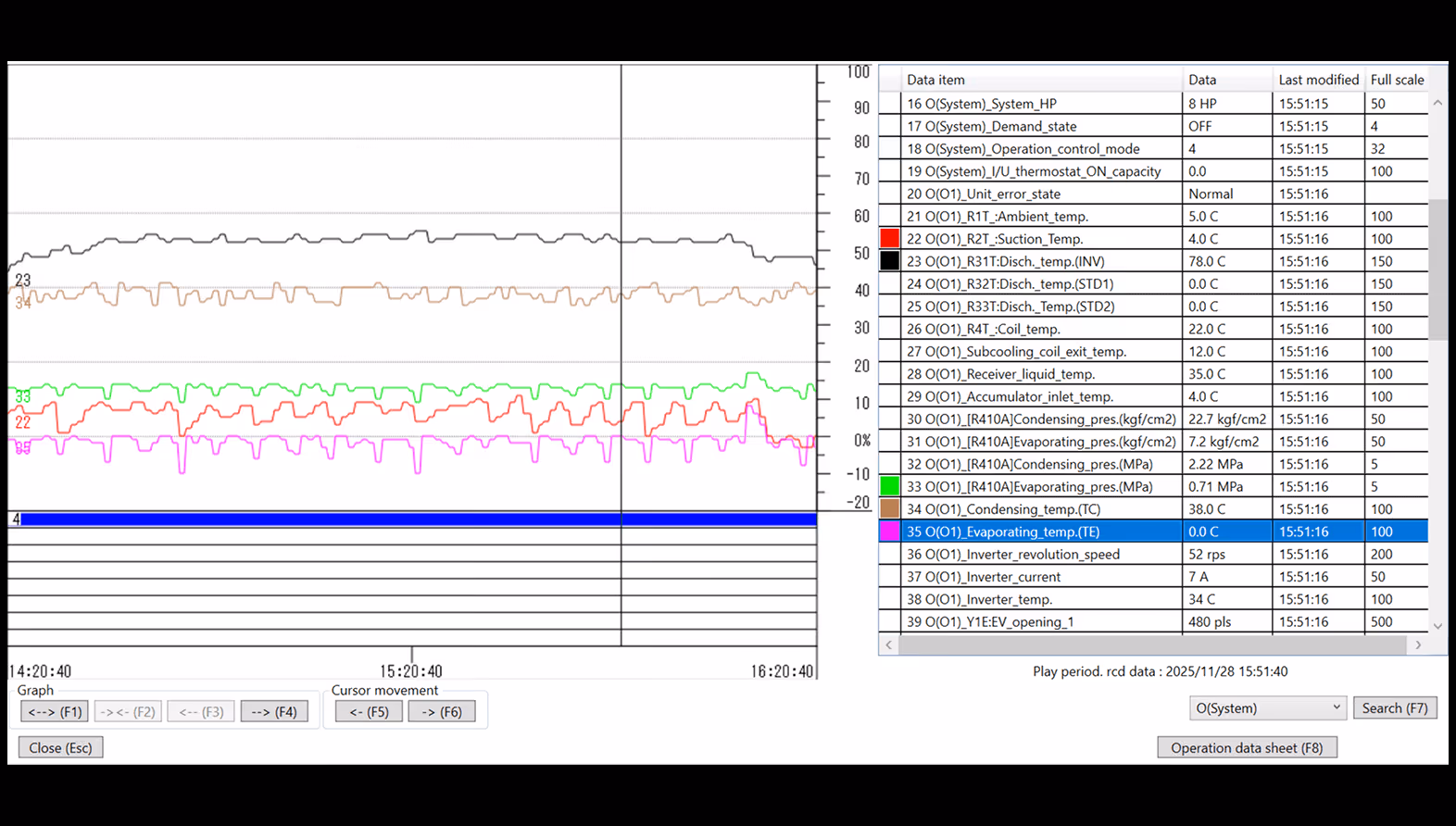Click the data list scroll down arrow

point(1437,626)
